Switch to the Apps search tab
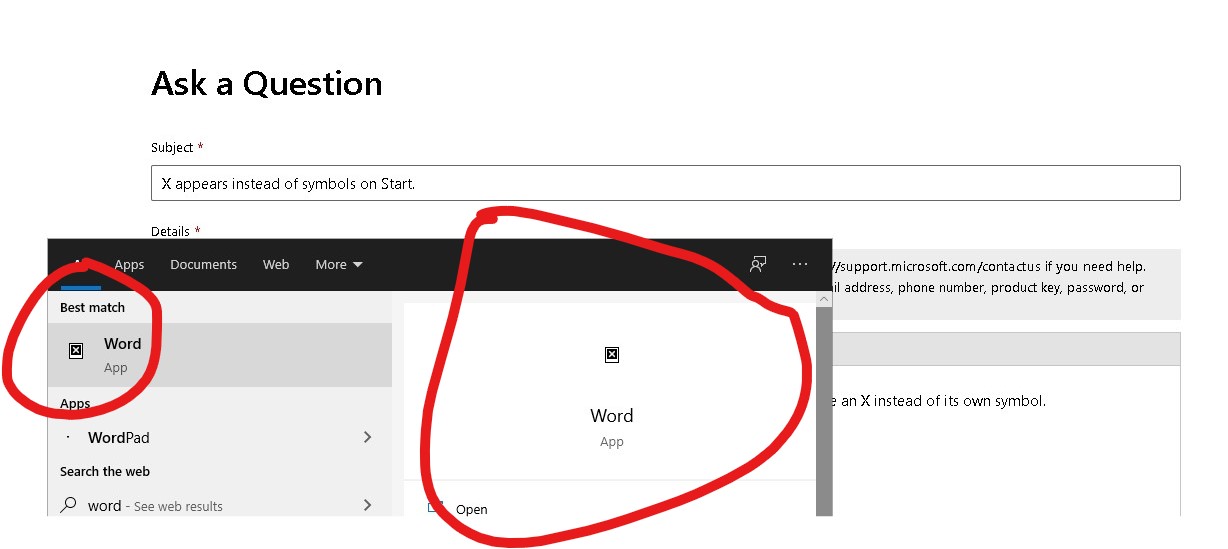Viewport: 1228px width, 549px height. (x=129, y=265)
